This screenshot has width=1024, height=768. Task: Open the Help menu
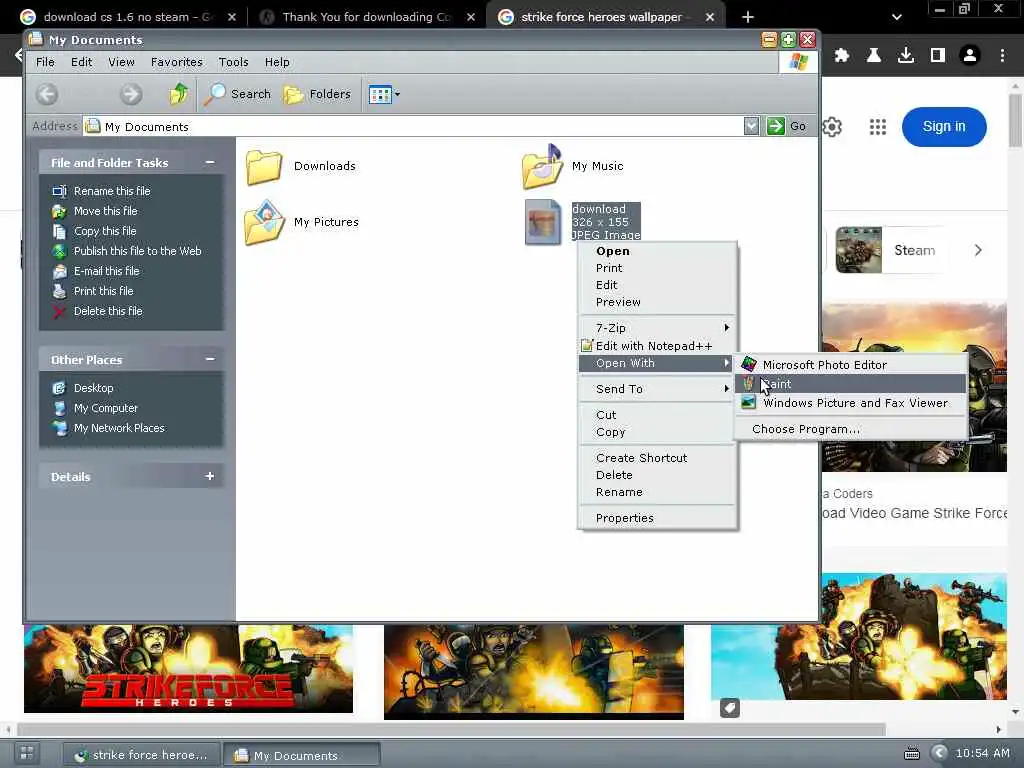[x=277, y=62]
